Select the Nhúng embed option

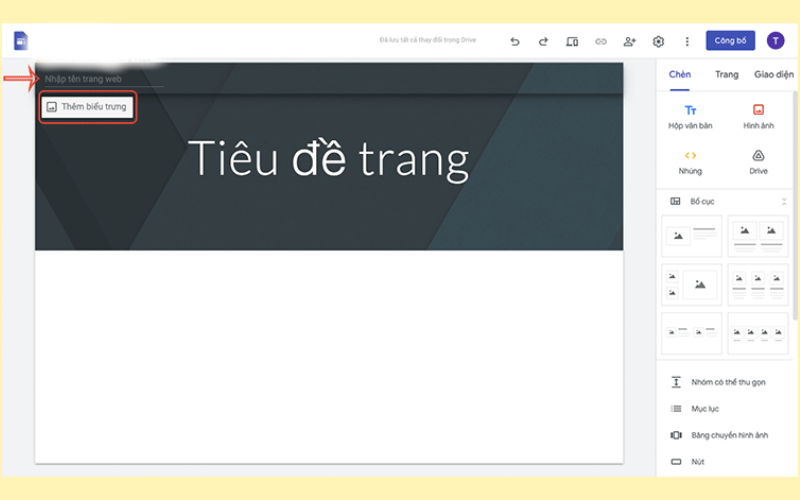(x=691, y=161)
